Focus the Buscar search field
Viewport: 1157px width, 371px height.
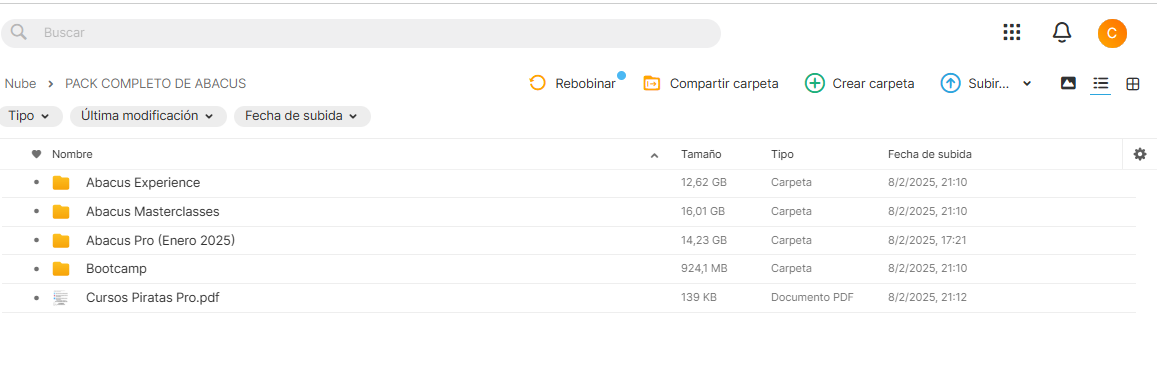(360, 33)
